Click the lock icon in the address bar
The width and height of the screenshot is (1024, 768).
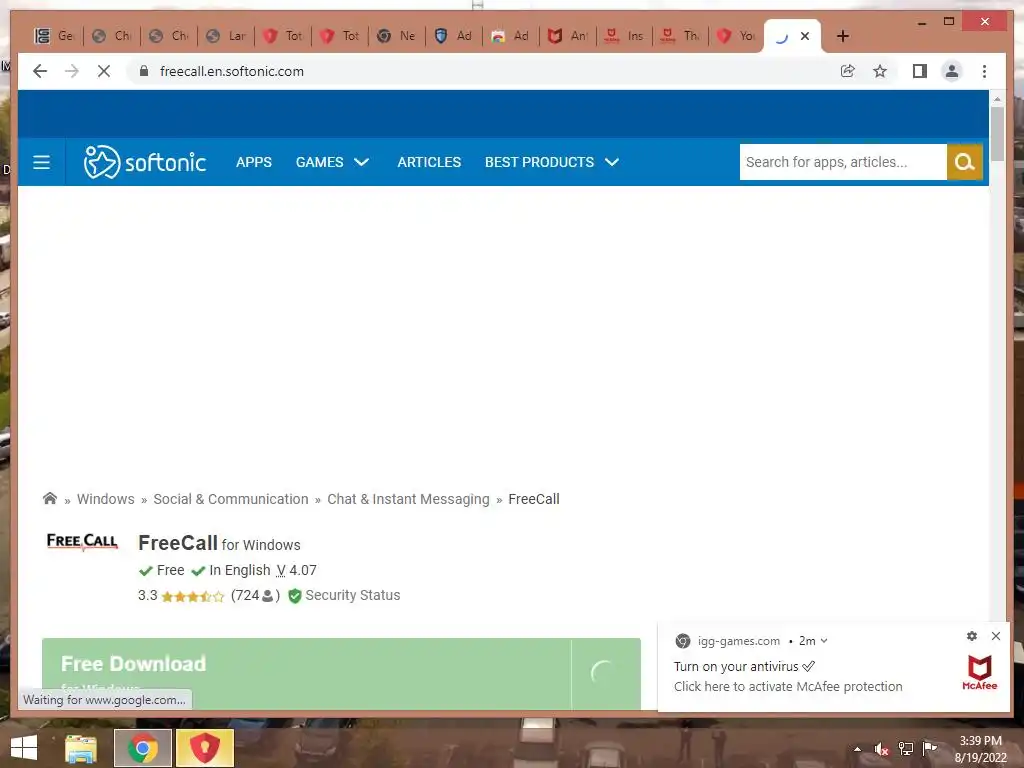point(144,71)
